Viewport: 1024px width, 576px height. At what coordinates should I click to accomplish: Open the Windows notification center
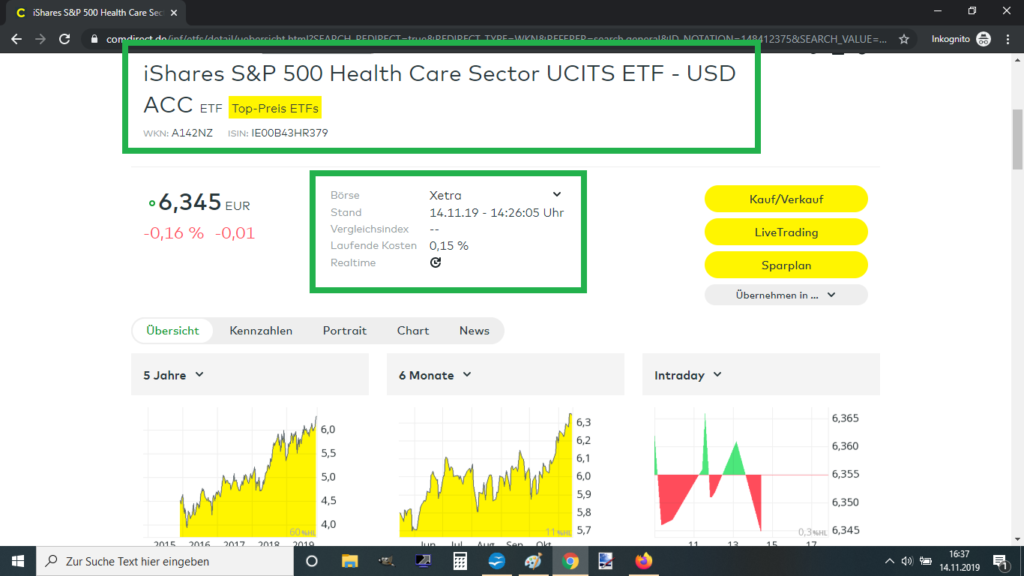pyautogui.click(x=1001, y=561)
